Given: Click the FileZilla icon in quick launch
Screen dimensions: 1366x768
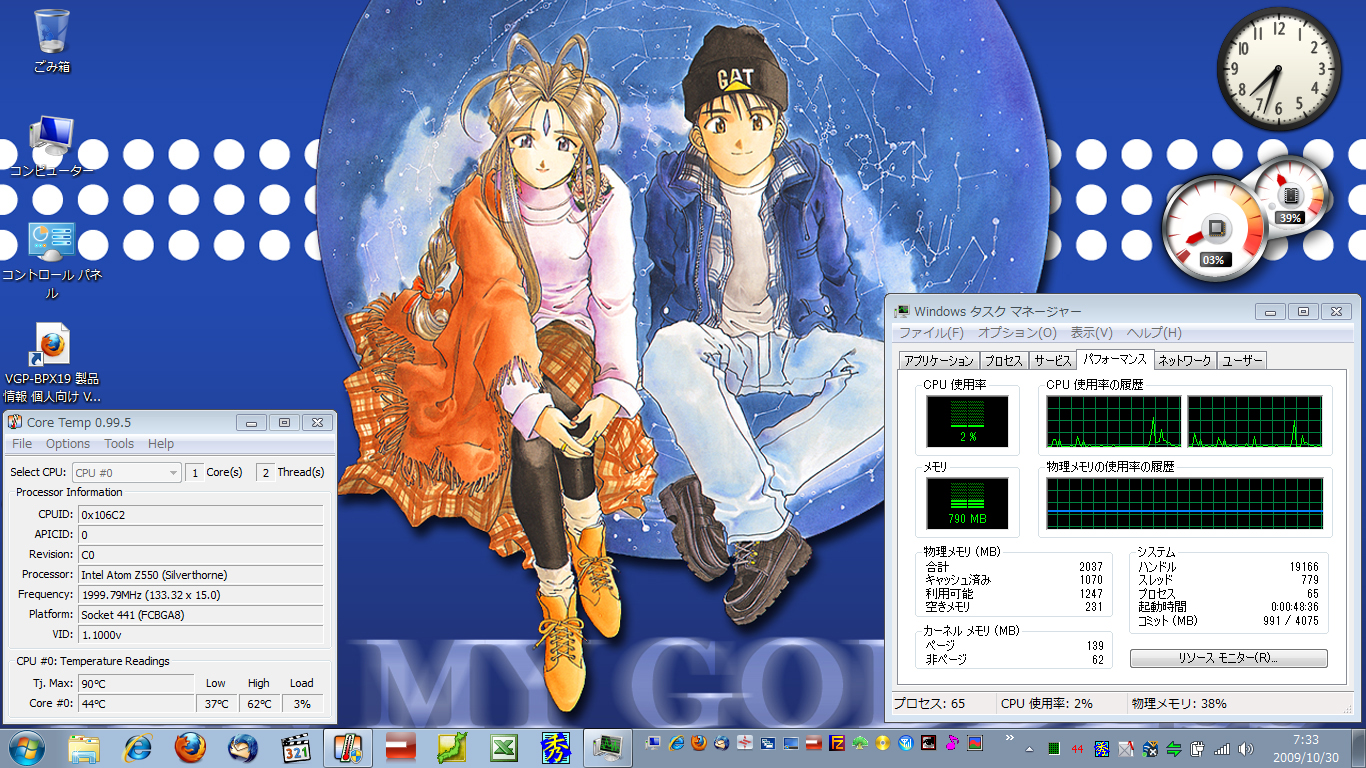Looking at the screenshot, I should point(838,743).
